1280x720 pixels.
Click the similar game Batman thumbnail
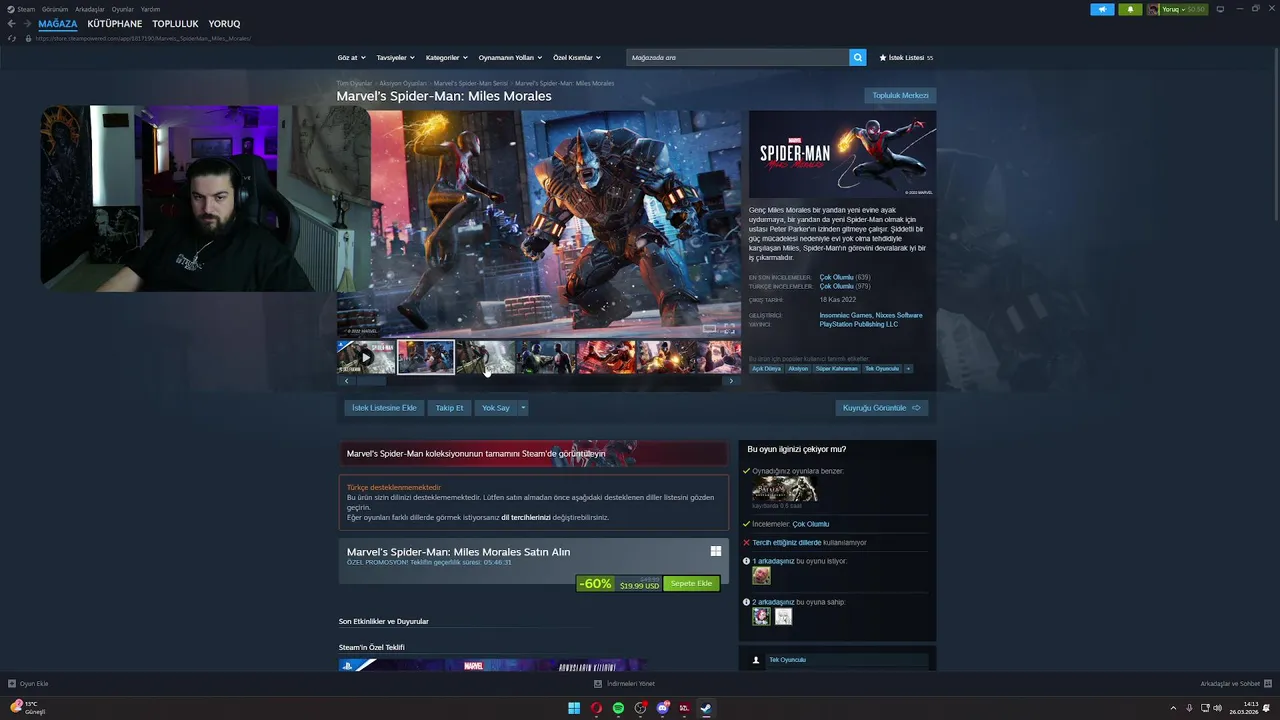[784, 489]
